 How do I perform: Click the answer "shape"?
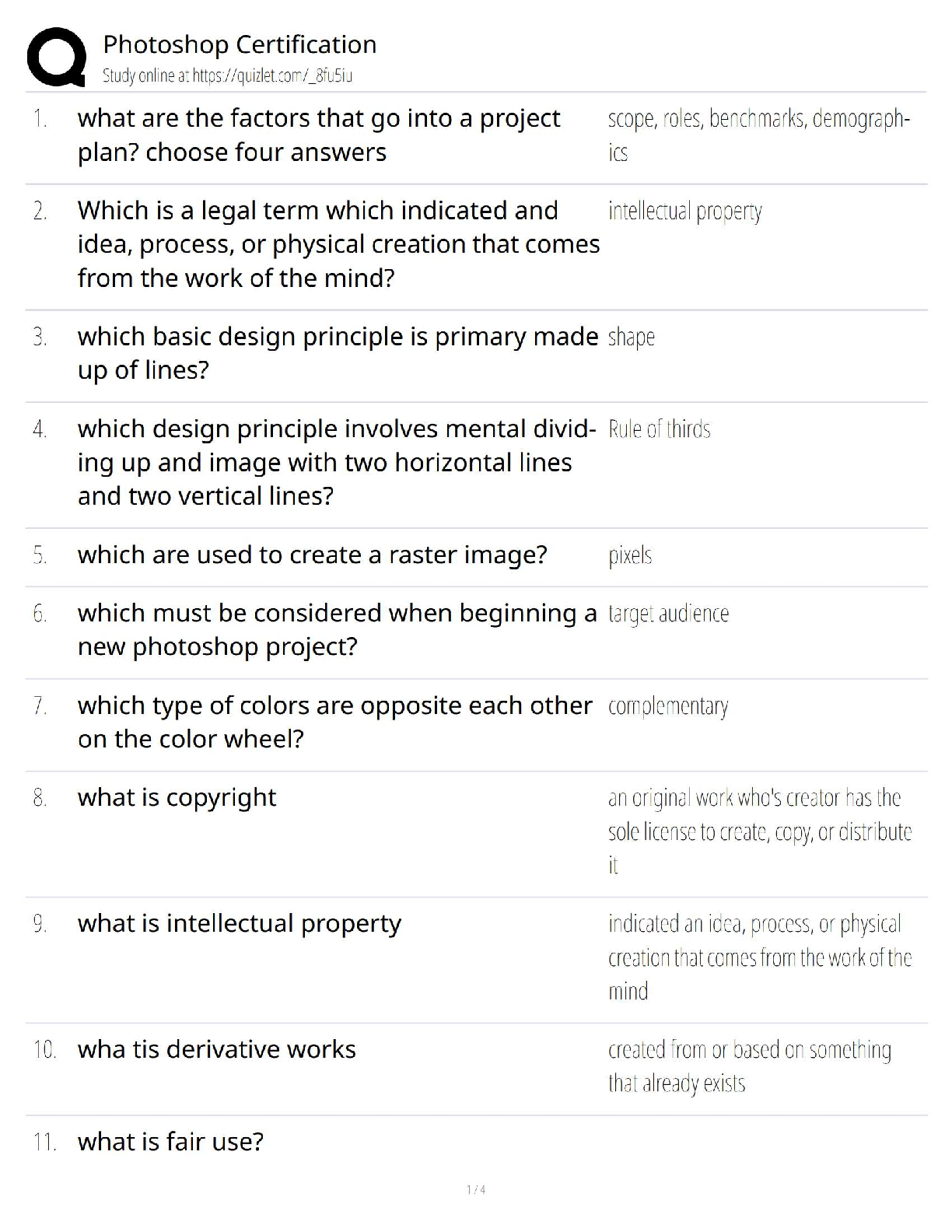pyautogui.click(x=631, y=337)
